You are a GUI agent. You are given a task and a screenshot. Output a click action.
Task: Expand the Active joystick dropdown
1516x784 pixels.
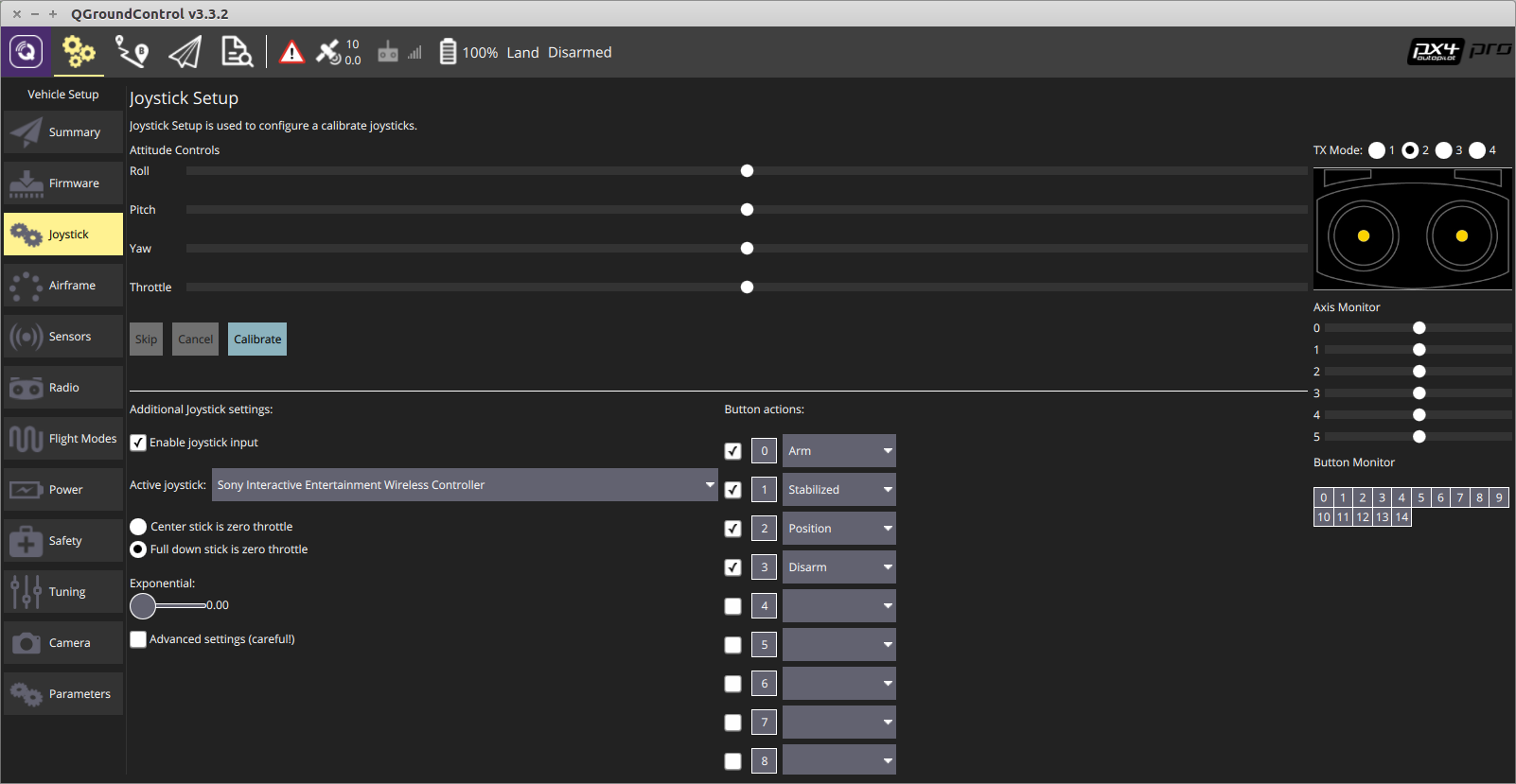pos(464,485)
